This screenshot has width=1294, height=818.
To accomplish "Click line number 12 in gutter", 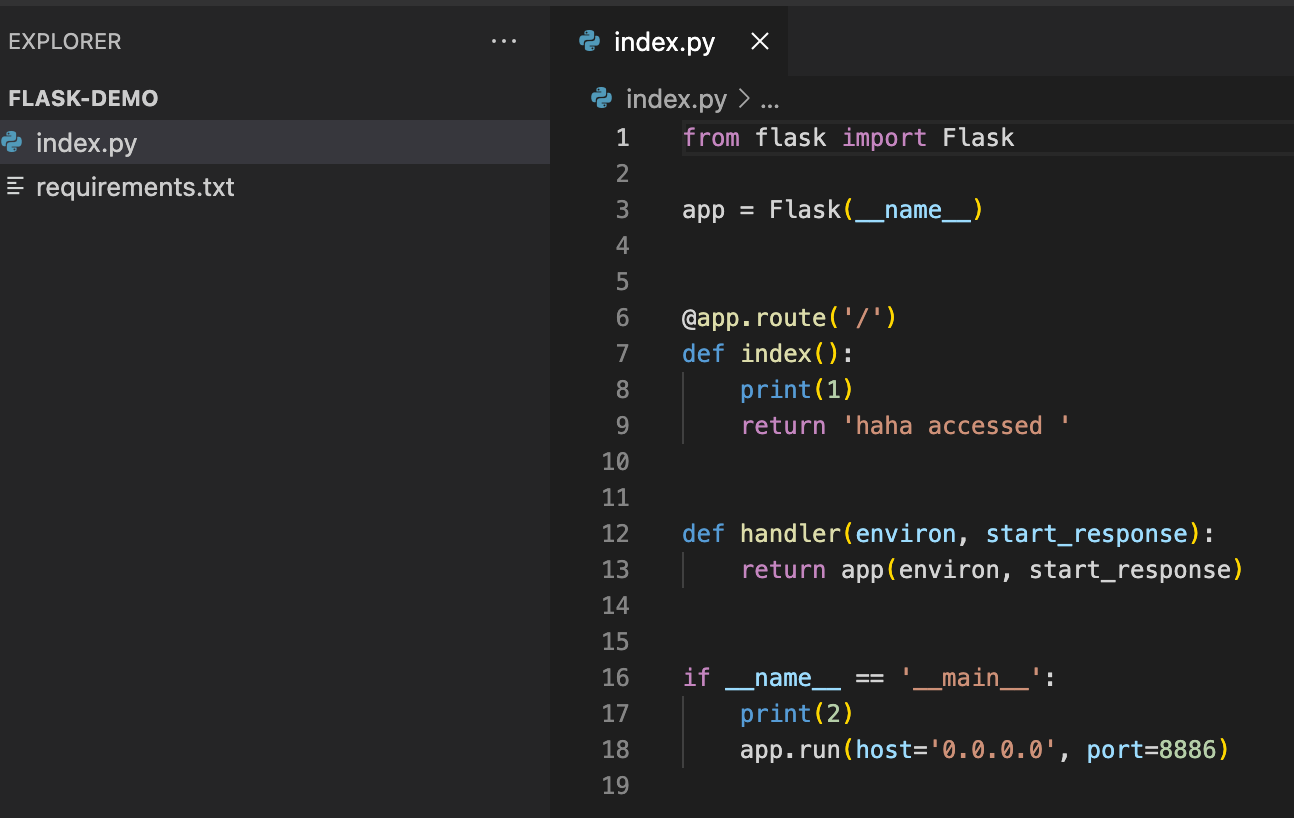I will 616,533.
